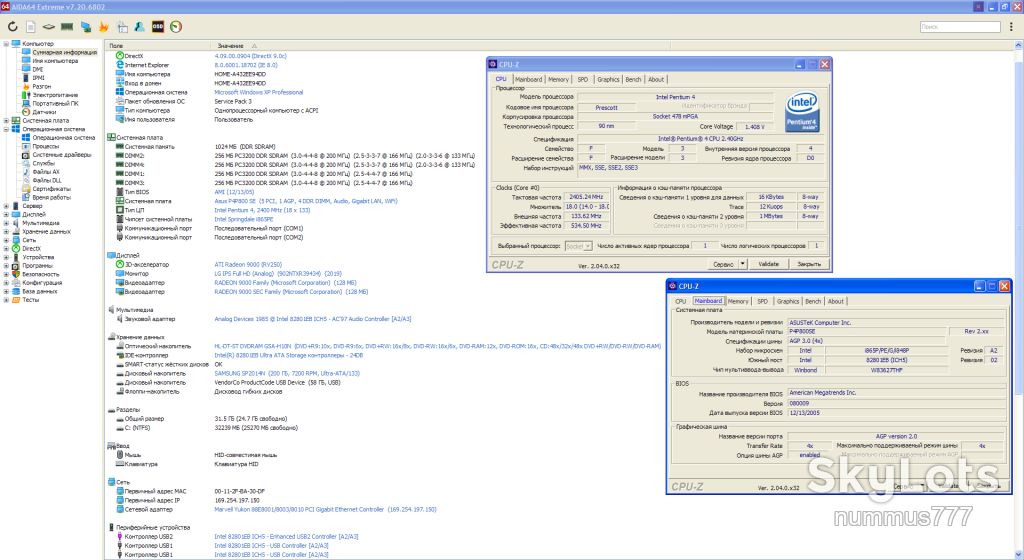The image size is (1024, 560).
Task: Select Процессы under Операционная система
Action: click(45, 146)
